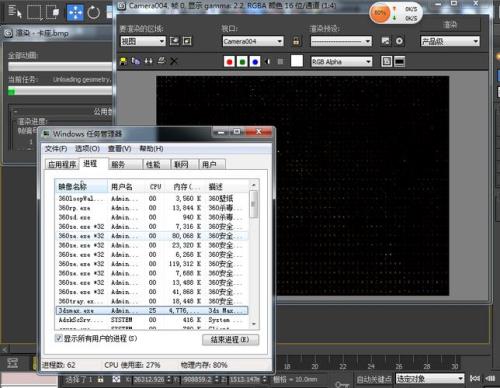Click the process list scroll down arrow

(254, 324)
